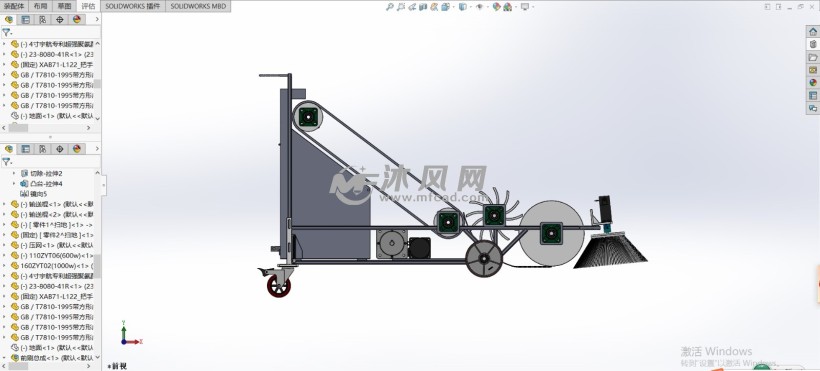The image size is (820, 371).
Task: Expand the 110ZYT06(600w) component node
Action: click(x=4, y=255)
